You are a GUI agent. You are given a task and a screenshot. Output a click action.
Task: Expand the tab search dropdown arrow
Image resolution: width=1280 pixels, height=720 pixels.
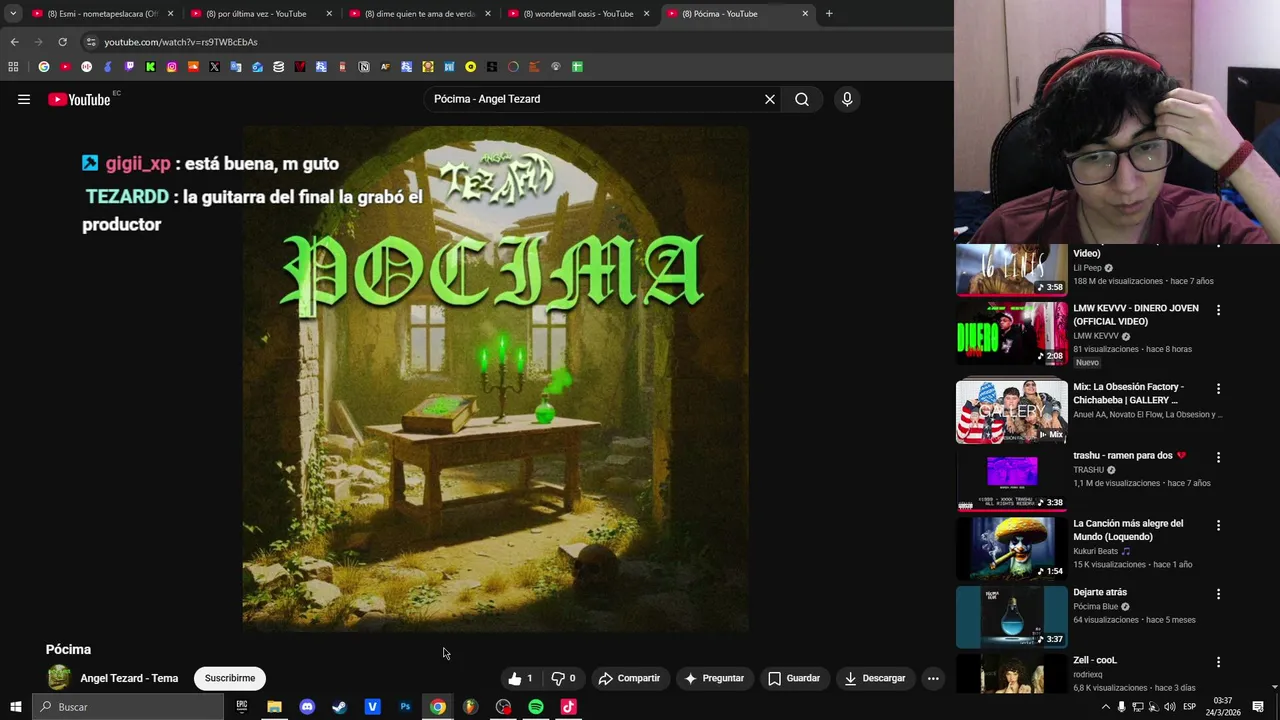pos(13,14)
